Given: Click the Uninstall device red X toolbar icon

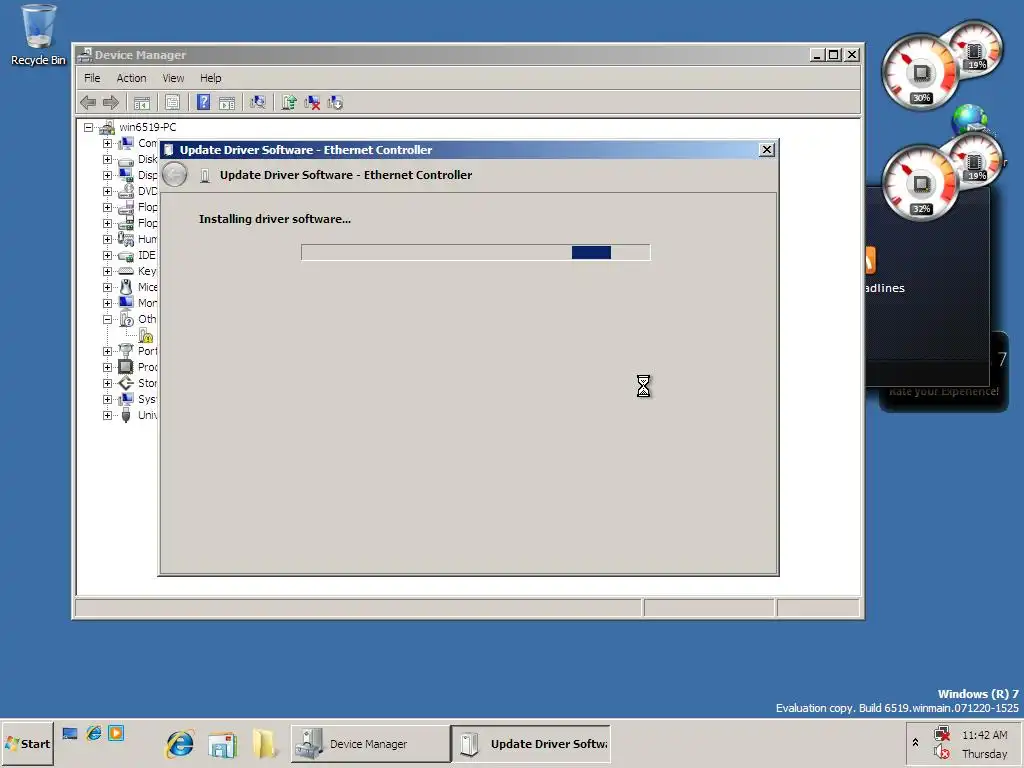Looking at the screenshot, I should pyautogui.click(x=312, y=103).
